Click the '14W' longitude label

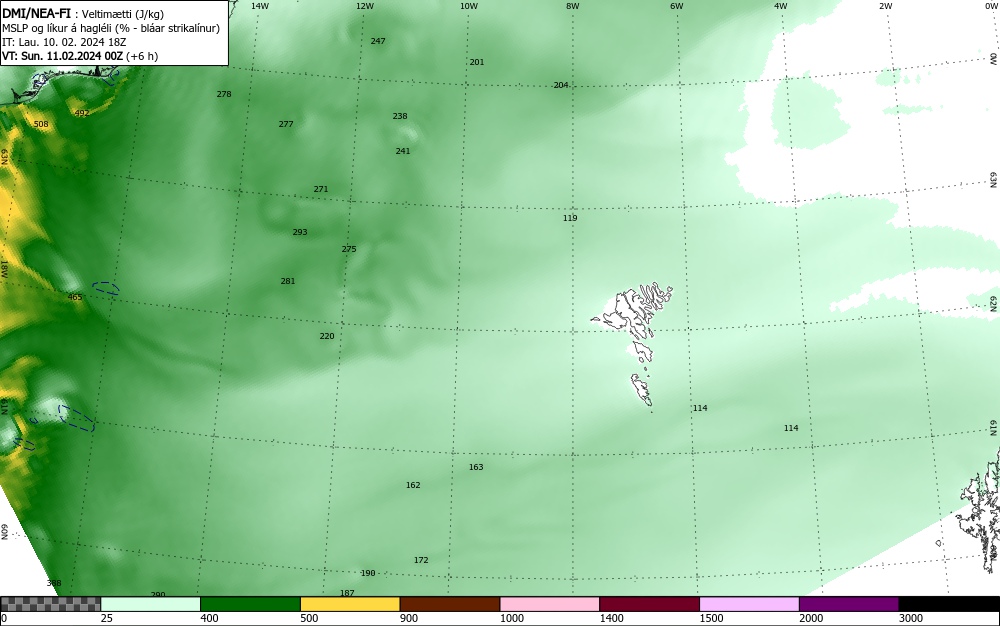[x=260, y=6]
